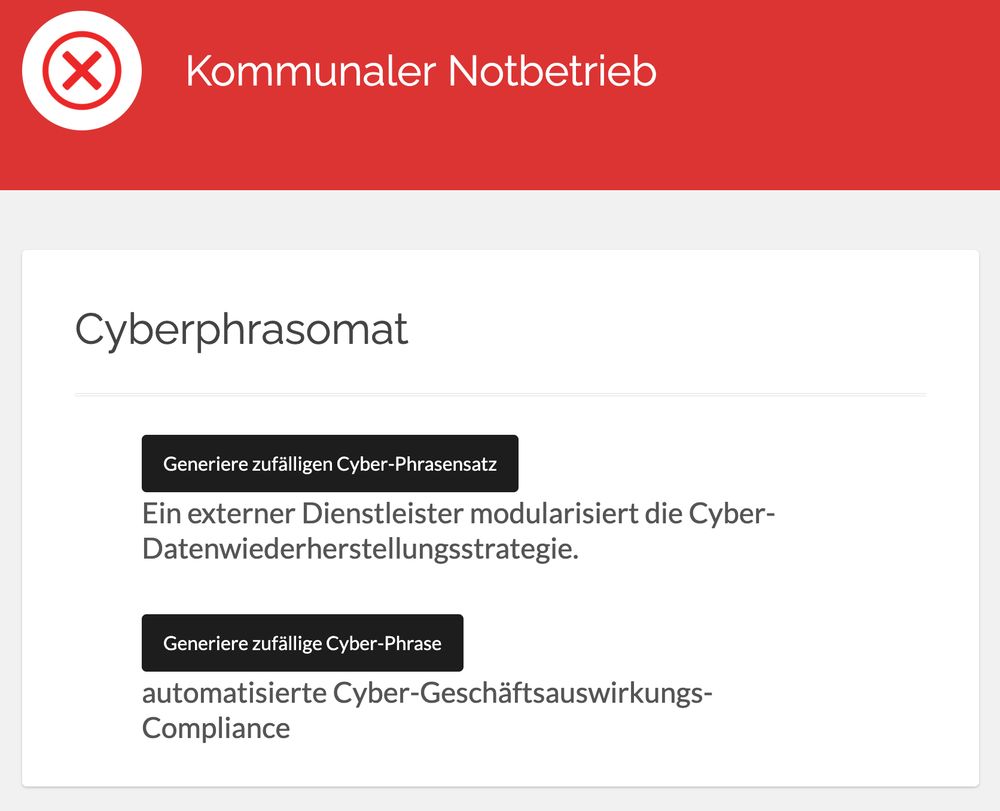Click the dark Cyber-Phrasensatz generator button label

tap(330, 463)
